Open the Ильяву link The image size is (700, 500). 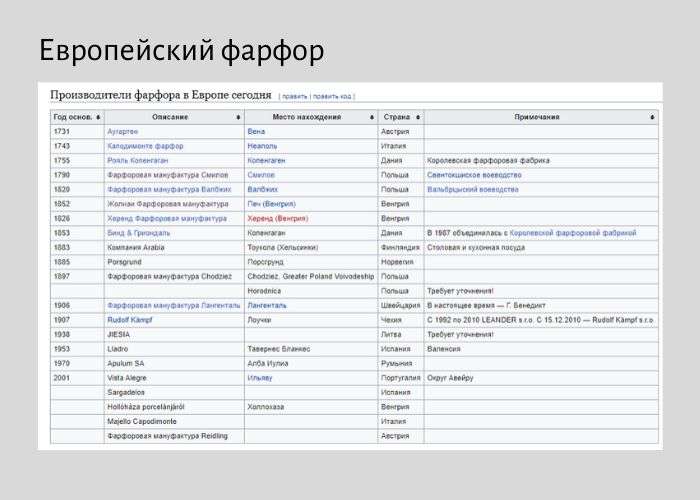pyautogui.click(x=260, y=378)
